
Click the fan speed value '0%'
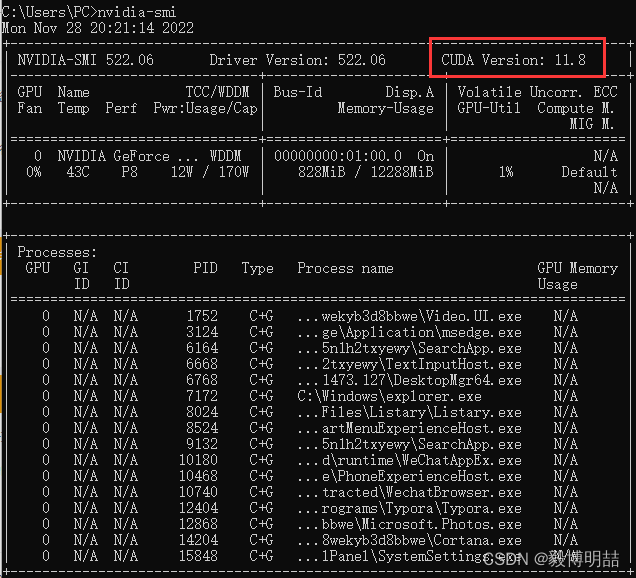[x=34, y=172]
